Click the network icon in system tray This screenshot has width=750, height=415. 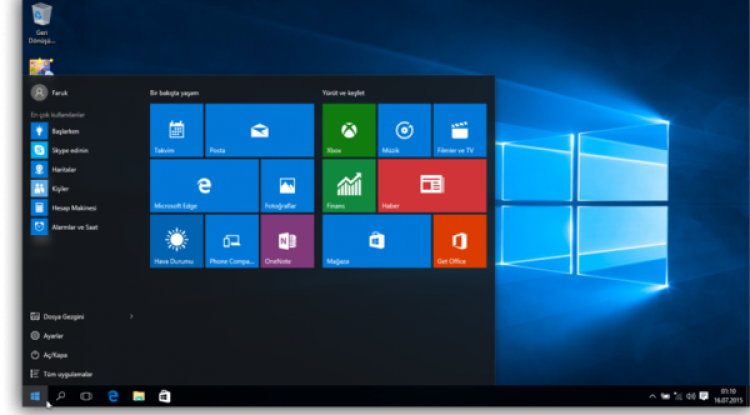[x=678, y=396]
